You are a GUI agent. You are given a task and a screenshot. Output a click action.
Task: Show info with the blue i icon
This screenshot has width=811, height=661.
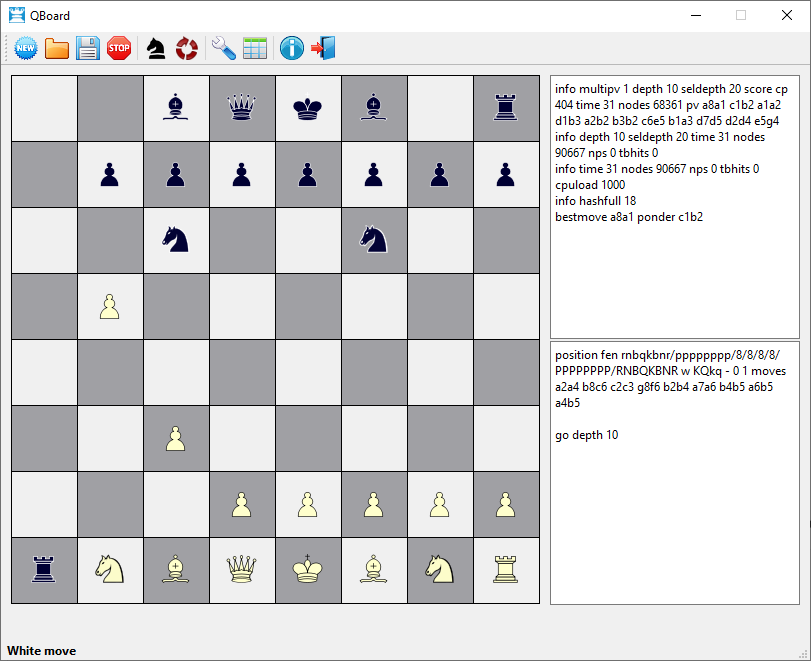(292, 48)
